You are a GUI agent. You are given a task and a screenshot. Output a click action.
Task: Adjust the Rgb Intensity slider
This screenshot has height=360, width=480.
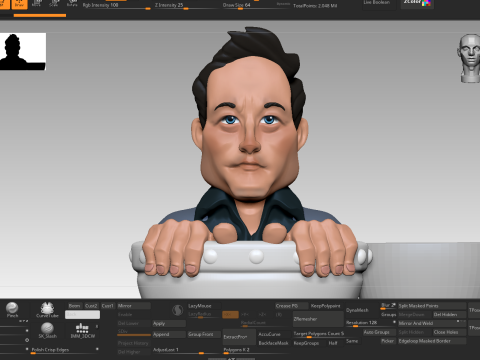click(117, 6)
